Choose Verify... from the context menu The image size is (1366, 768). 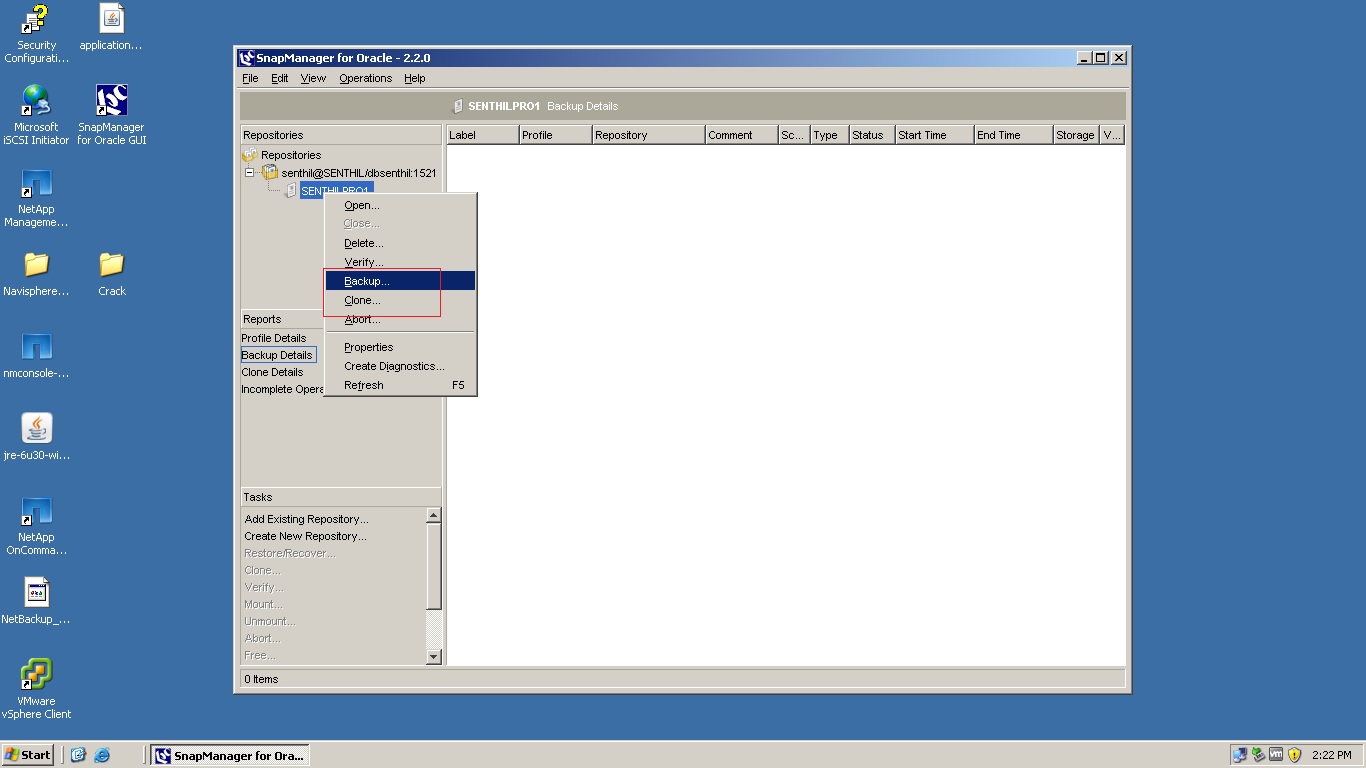pyautogui.click(x=400, y=262)
